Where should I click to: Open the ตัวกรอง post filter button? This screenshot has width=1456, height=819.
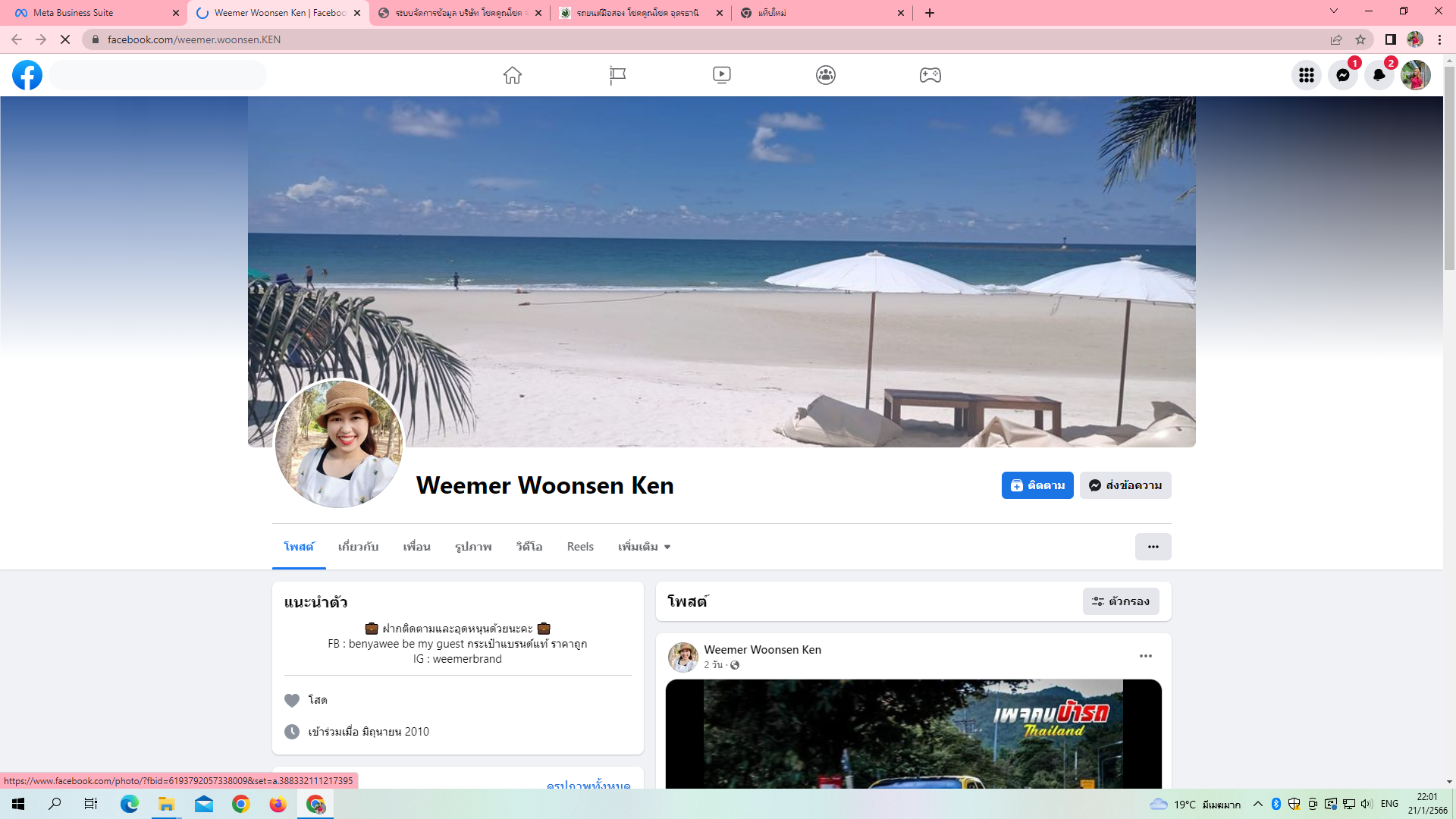click(1121, 601)
